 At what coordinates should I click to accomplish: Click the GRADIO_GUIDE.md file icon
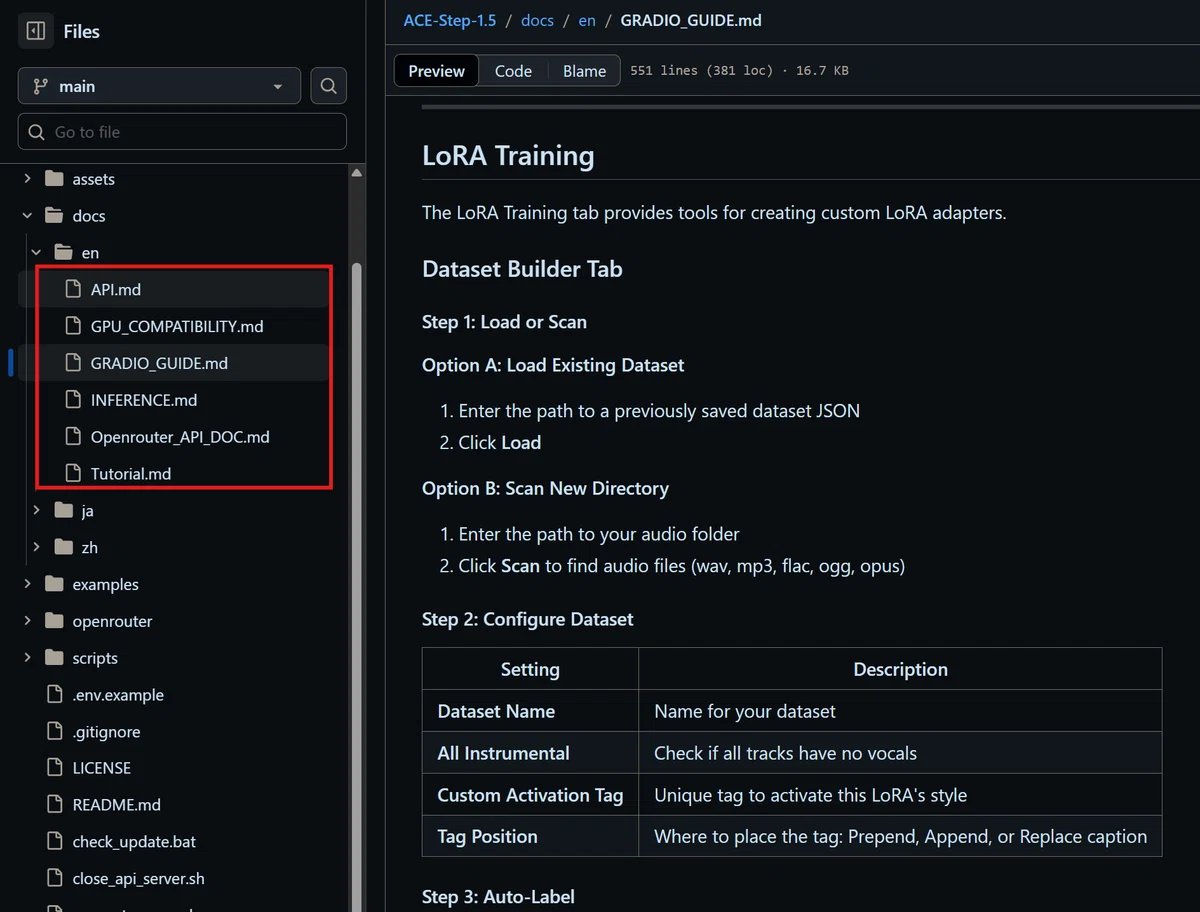coord(72,363)
